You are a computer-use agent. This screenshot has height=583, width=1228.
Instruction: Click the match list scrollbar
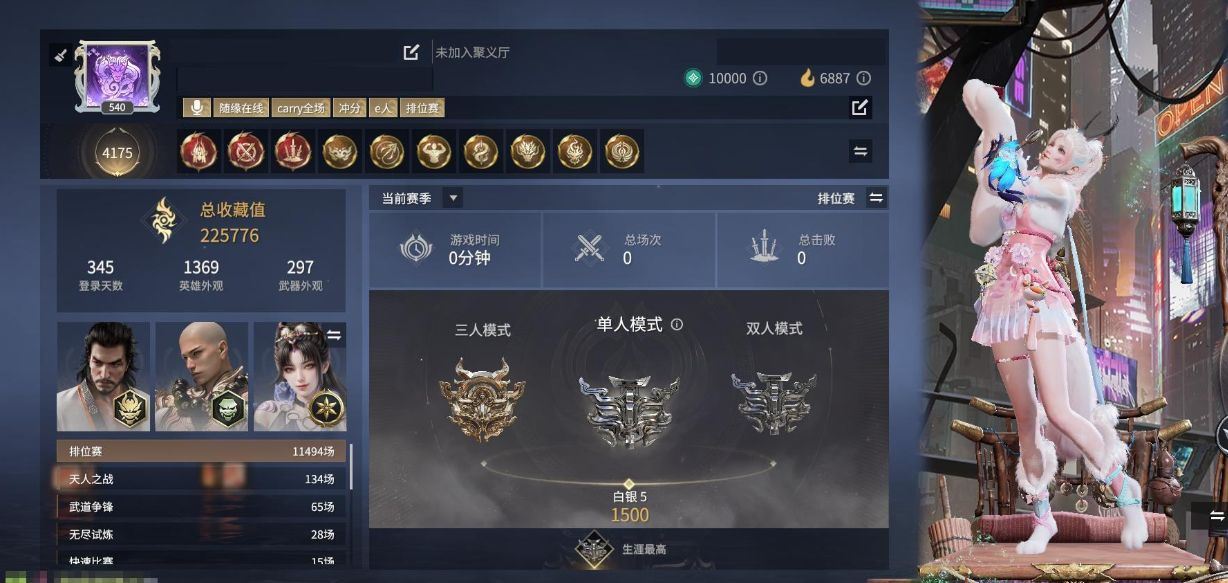pyautogui.click(x=350, y=465)
